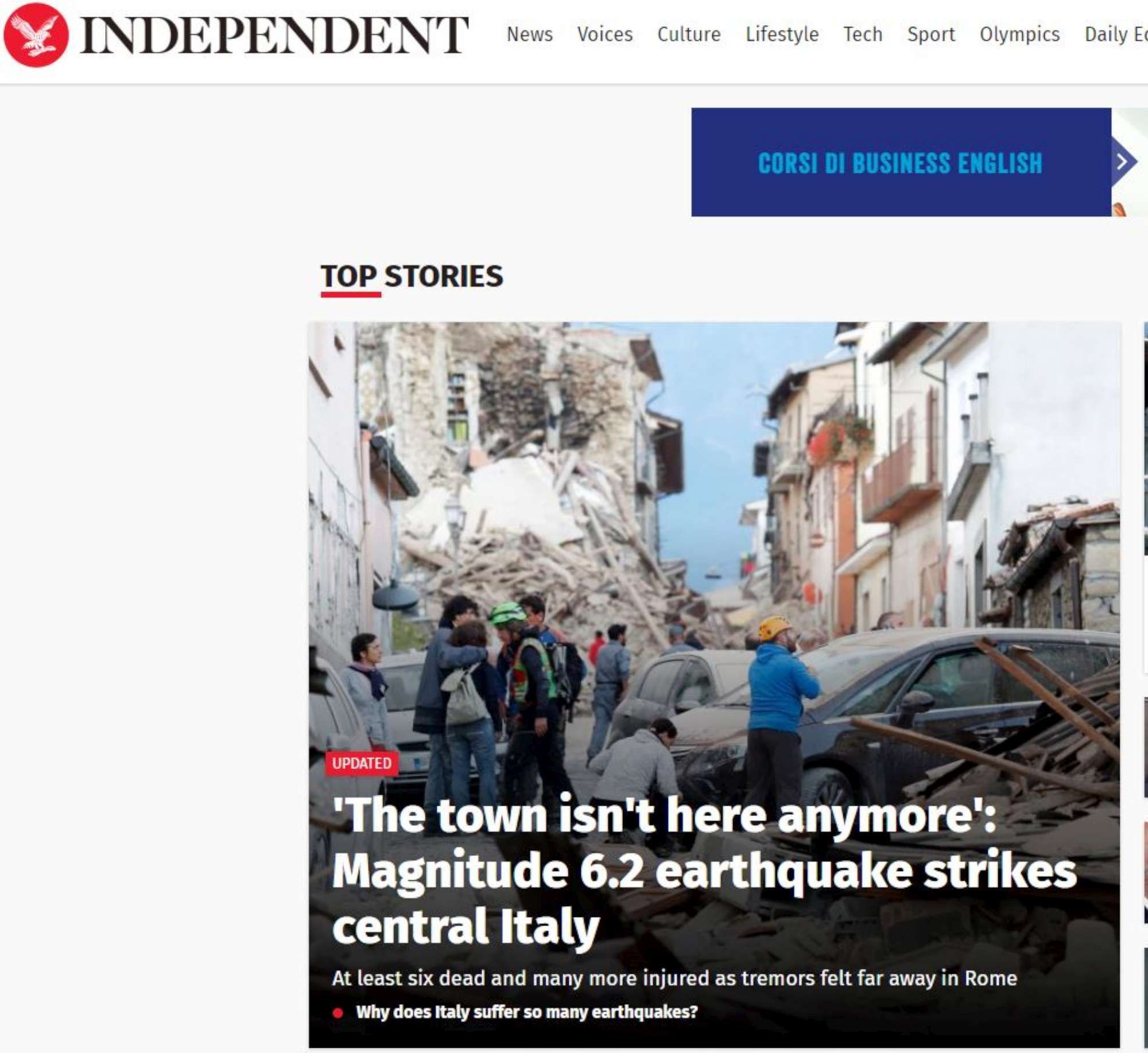Click the red bullet before the related story

[338, 1013]
